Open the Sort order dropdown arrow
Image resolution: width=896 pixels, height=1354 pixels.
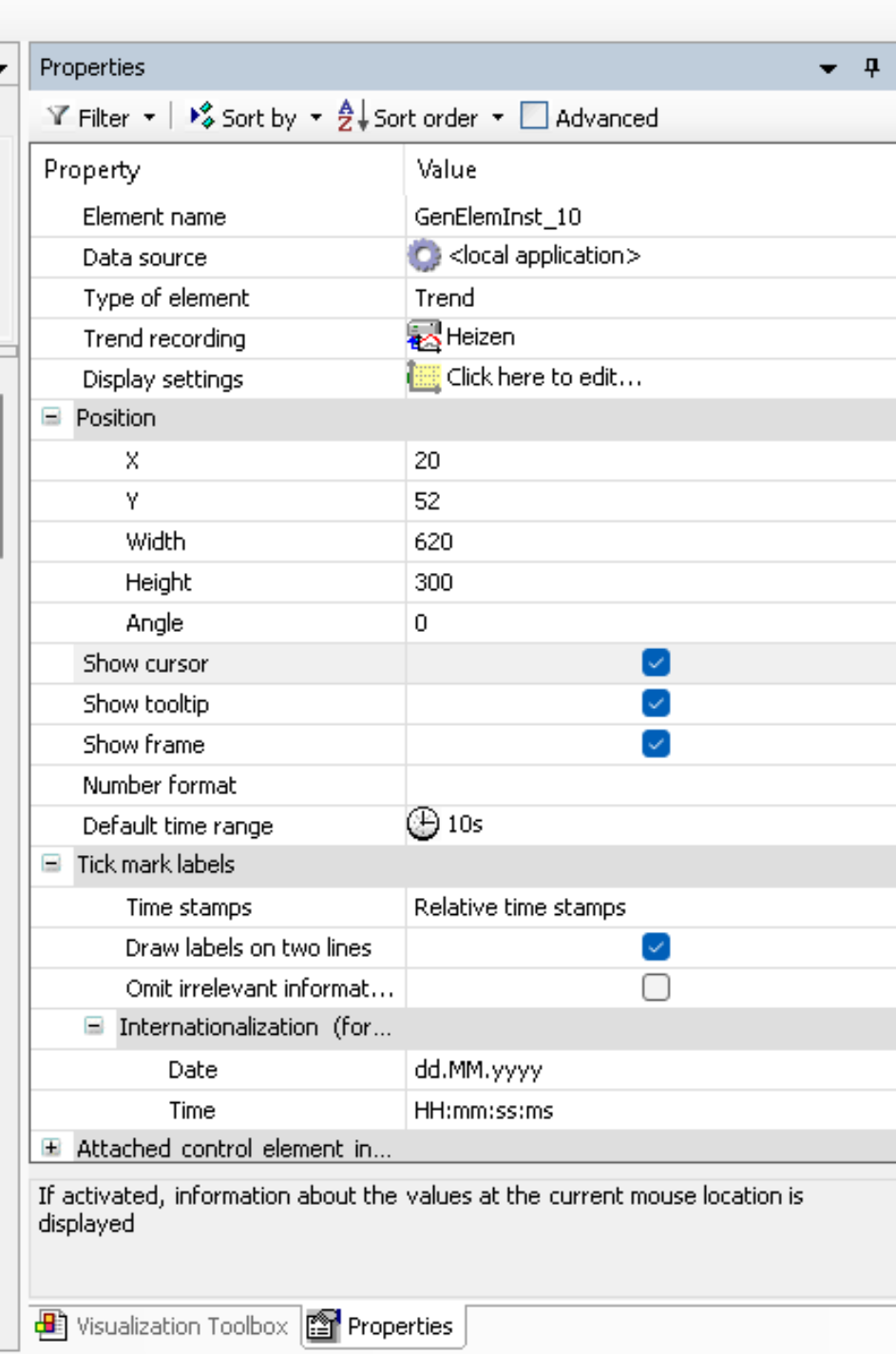click(x=498, y=118)
